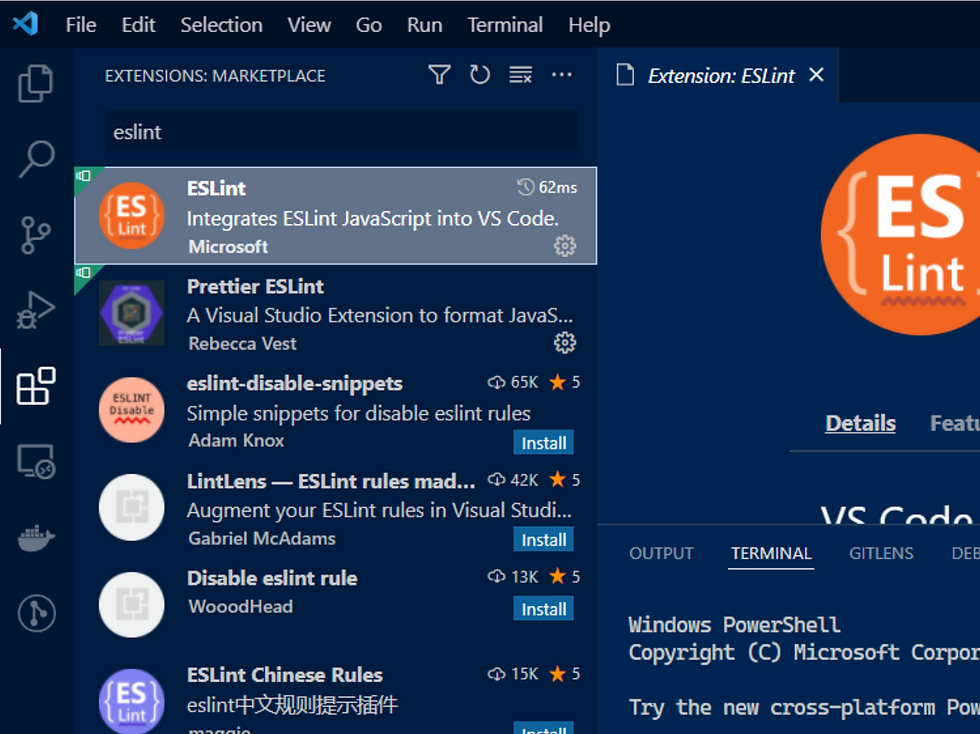Select the ESLint Chinese Rules extension
The image size is (980, 734).
click(x=336, y=694)
